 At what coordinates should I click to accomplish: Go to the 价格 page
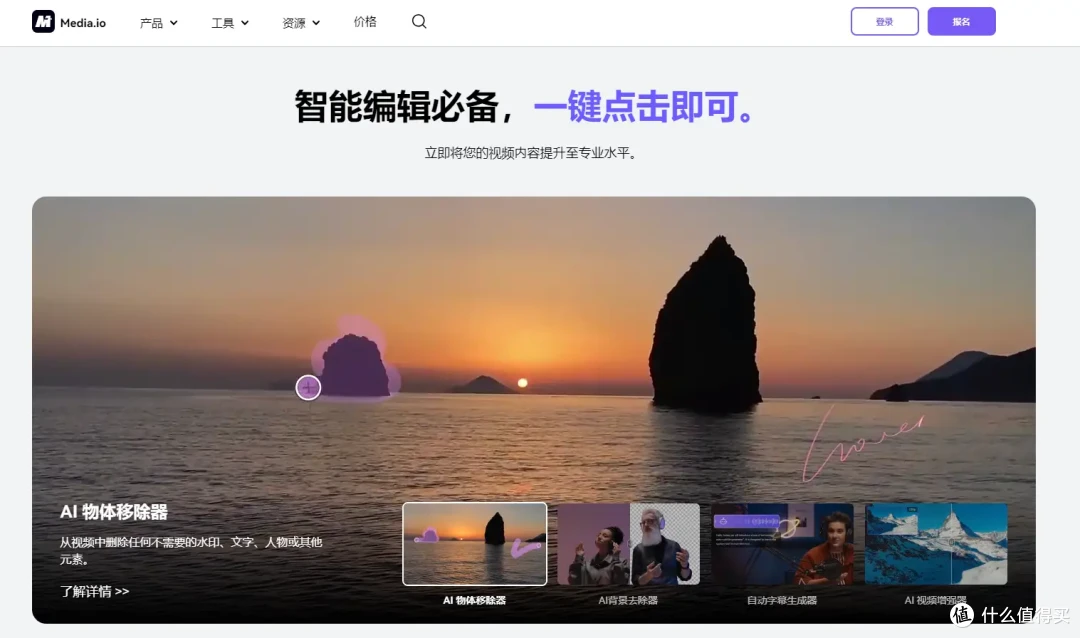point(365,21)
